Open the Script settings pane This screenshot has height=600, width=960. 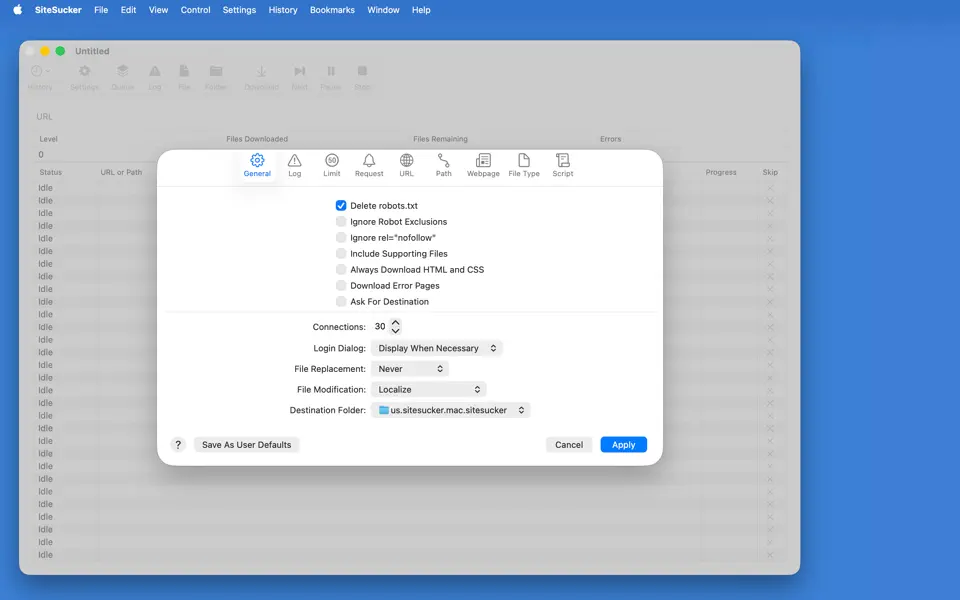point(562,165)
